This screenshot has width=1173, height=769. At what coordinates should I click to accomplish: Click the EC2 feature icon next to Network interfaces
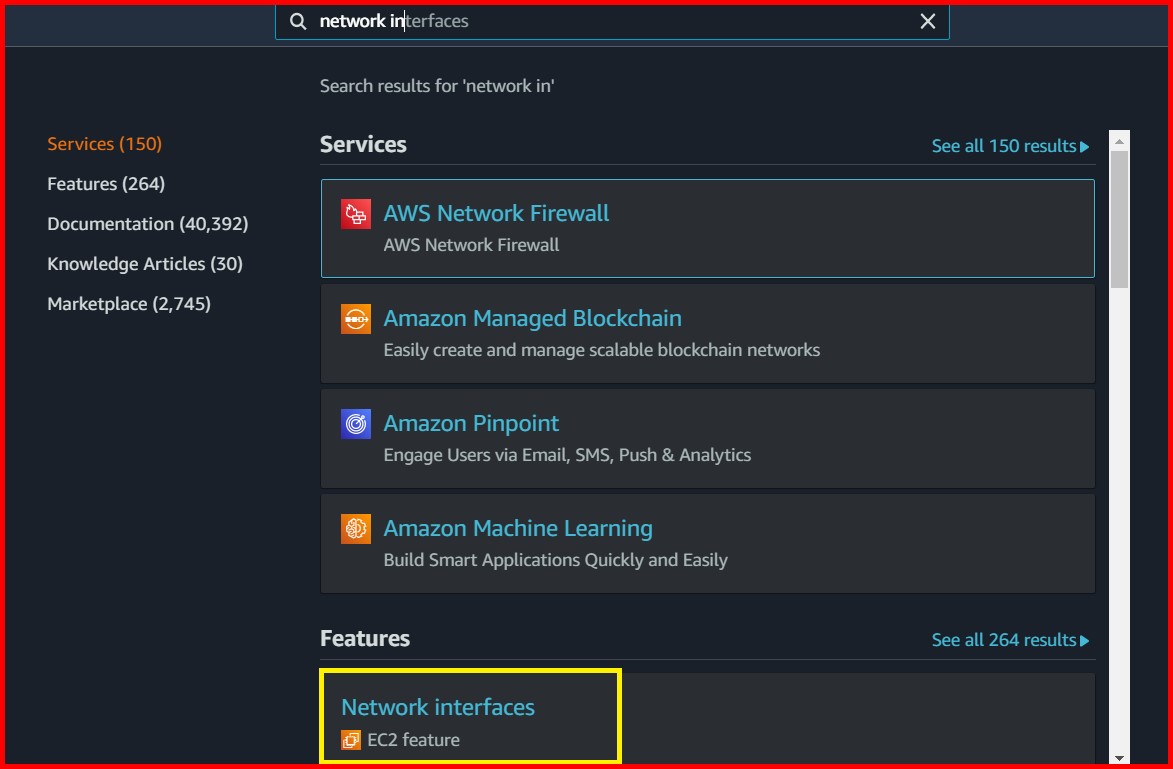coord(351,740)
